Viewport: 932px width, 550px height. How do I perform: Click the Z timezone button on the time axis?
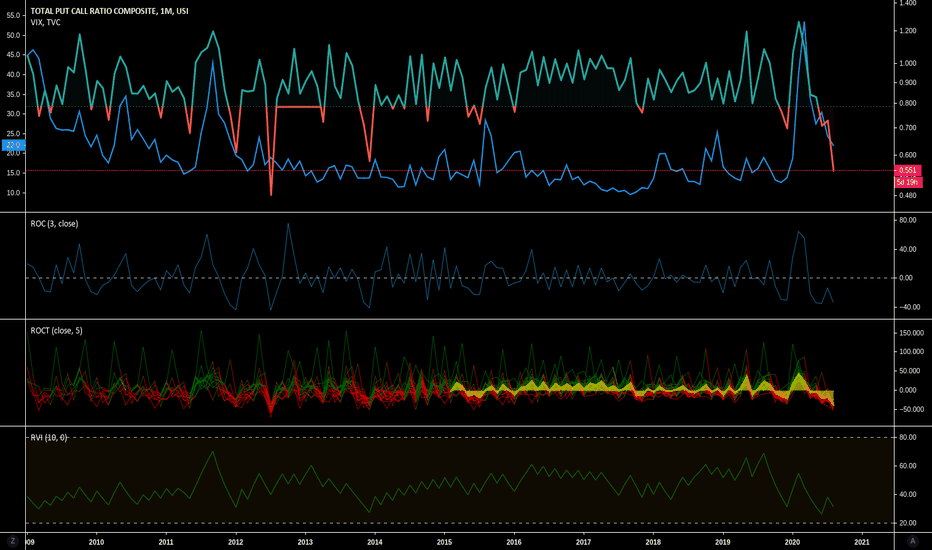coord(12,541)
